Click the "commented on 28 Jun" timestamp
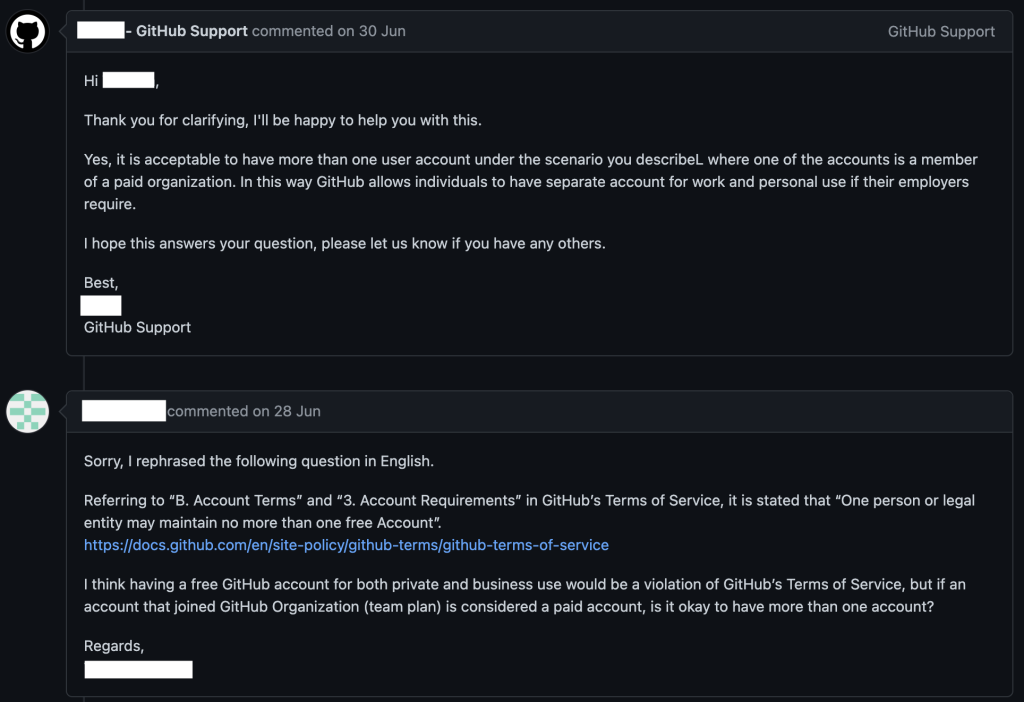 (244, 411)
